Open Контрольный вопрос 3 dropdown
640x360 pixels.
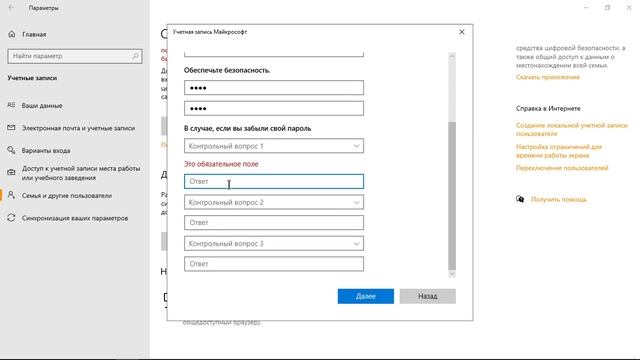[274, 243]
